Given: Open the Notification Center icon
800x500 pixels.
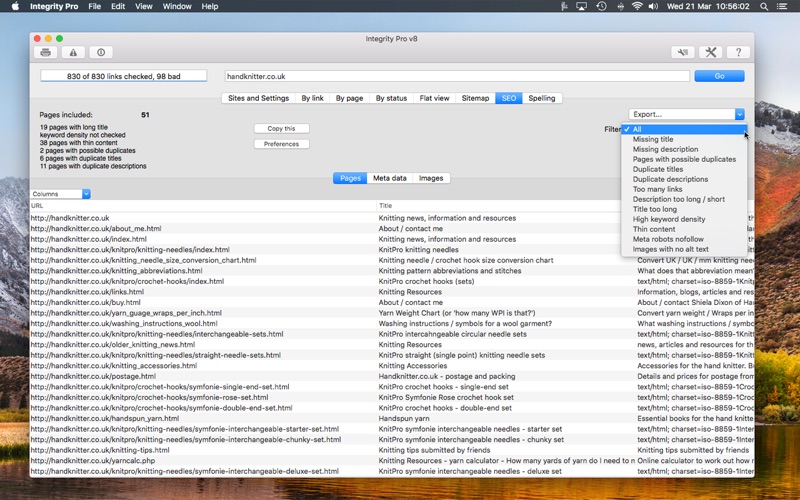Looking at the screenshot, I should click(782, 6).
